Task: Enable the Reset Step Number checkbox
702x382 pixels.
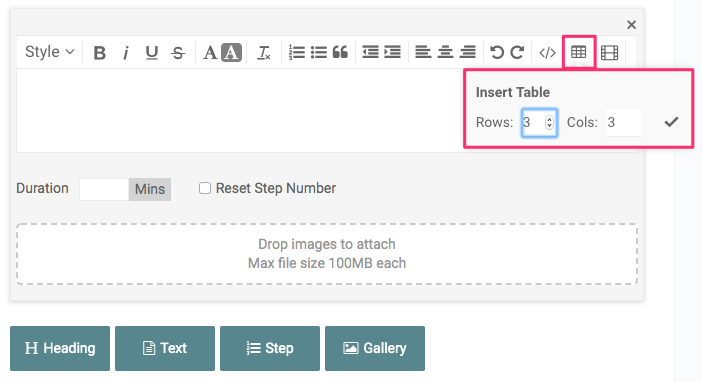Action: [x=205, y=188]
